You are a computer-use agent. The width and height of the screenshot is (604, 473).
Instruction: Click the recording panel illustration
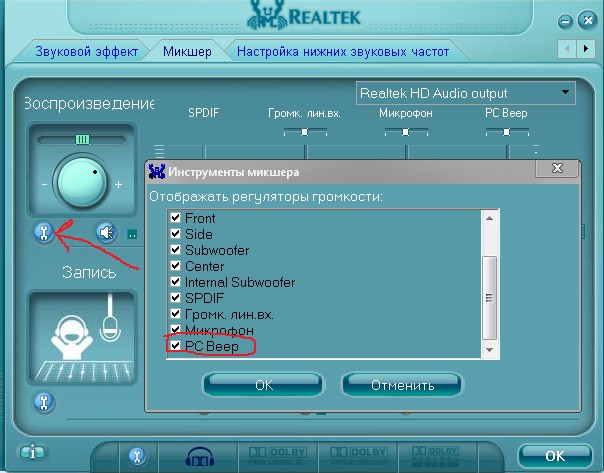pyautogui.click(x=82, y=338)
